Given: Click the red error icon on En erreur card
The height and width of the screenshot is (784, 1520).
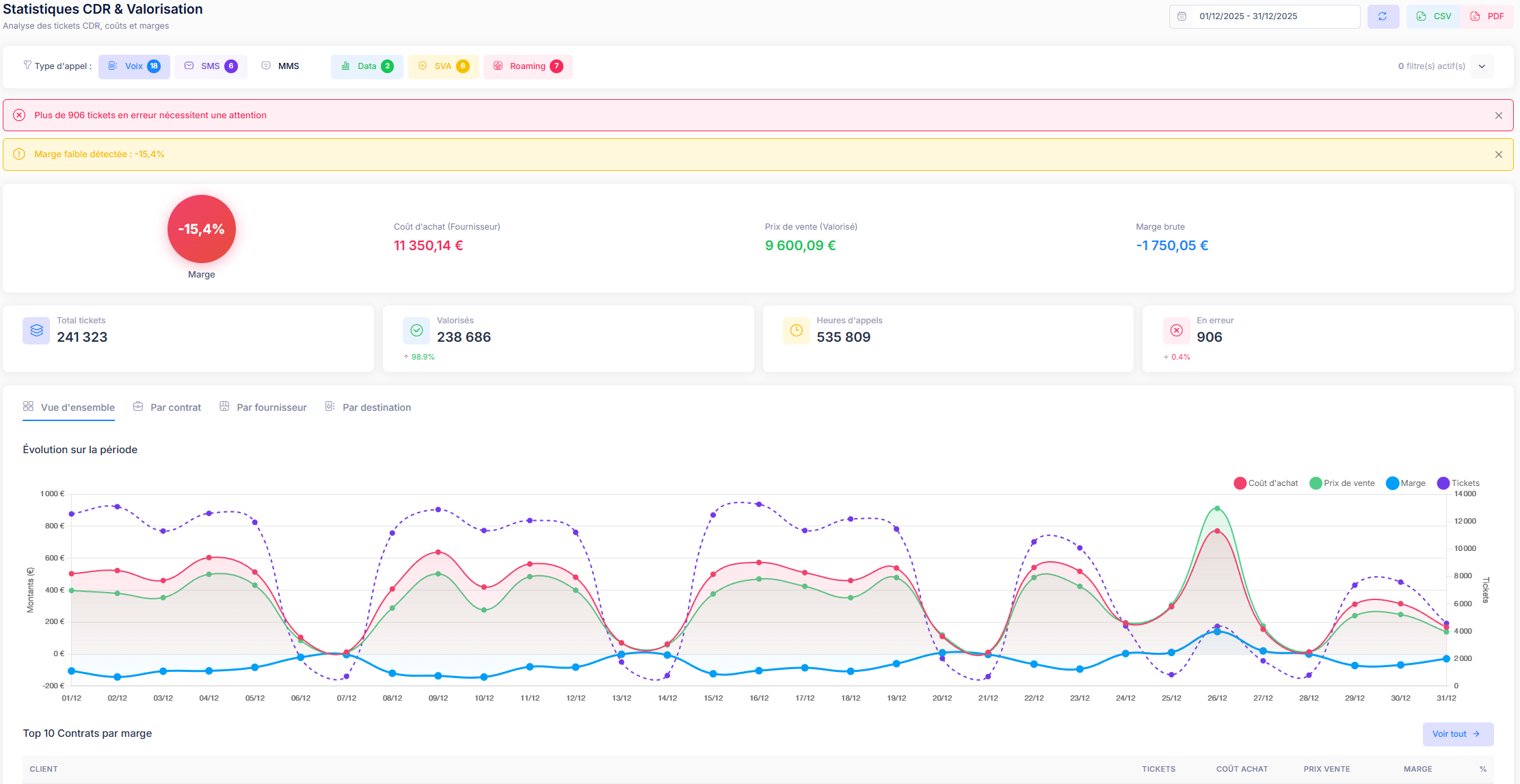Looking at the screenshot, I should [x=1176, y=331].
